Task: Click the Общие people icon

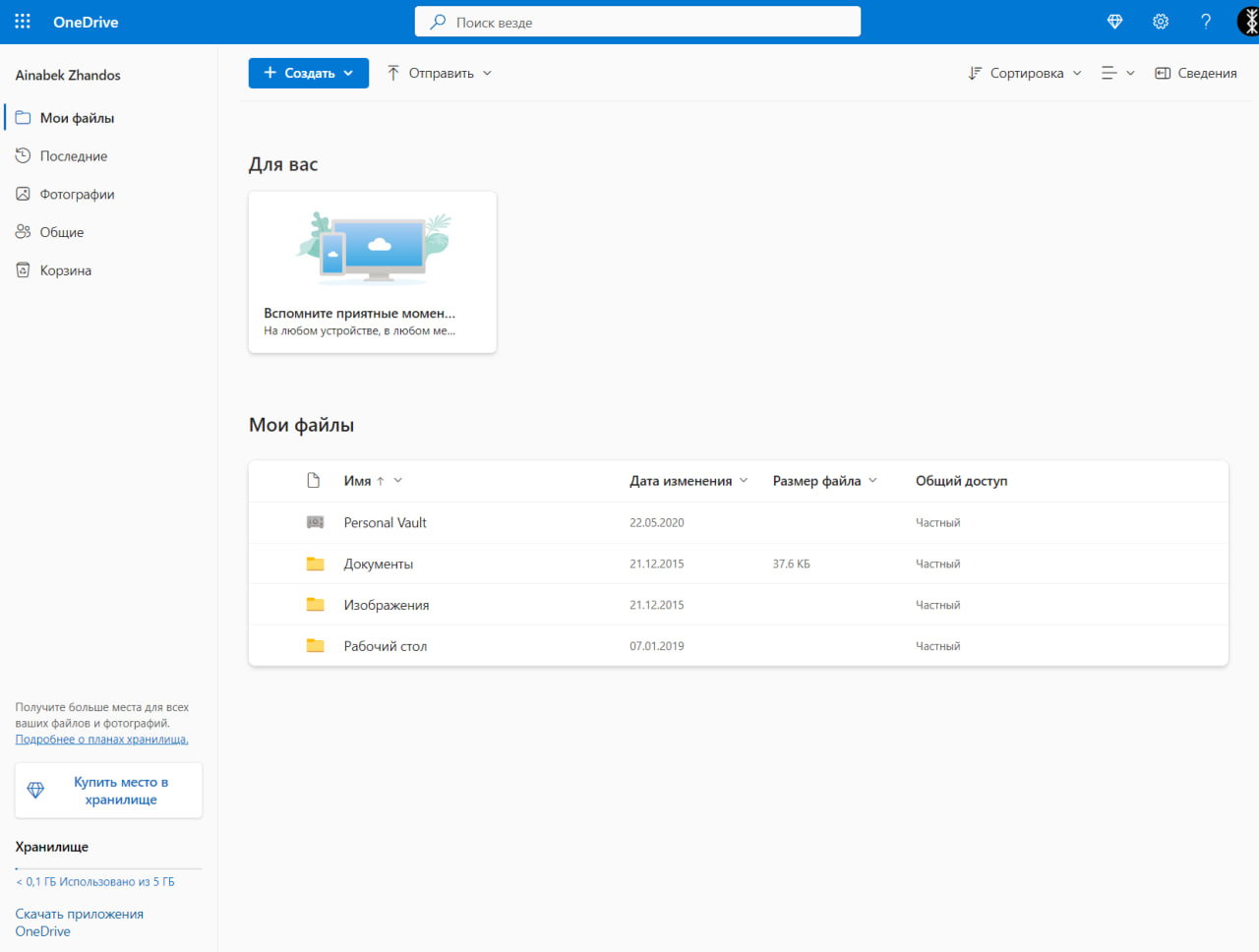Action: click(x=23, y=232)
